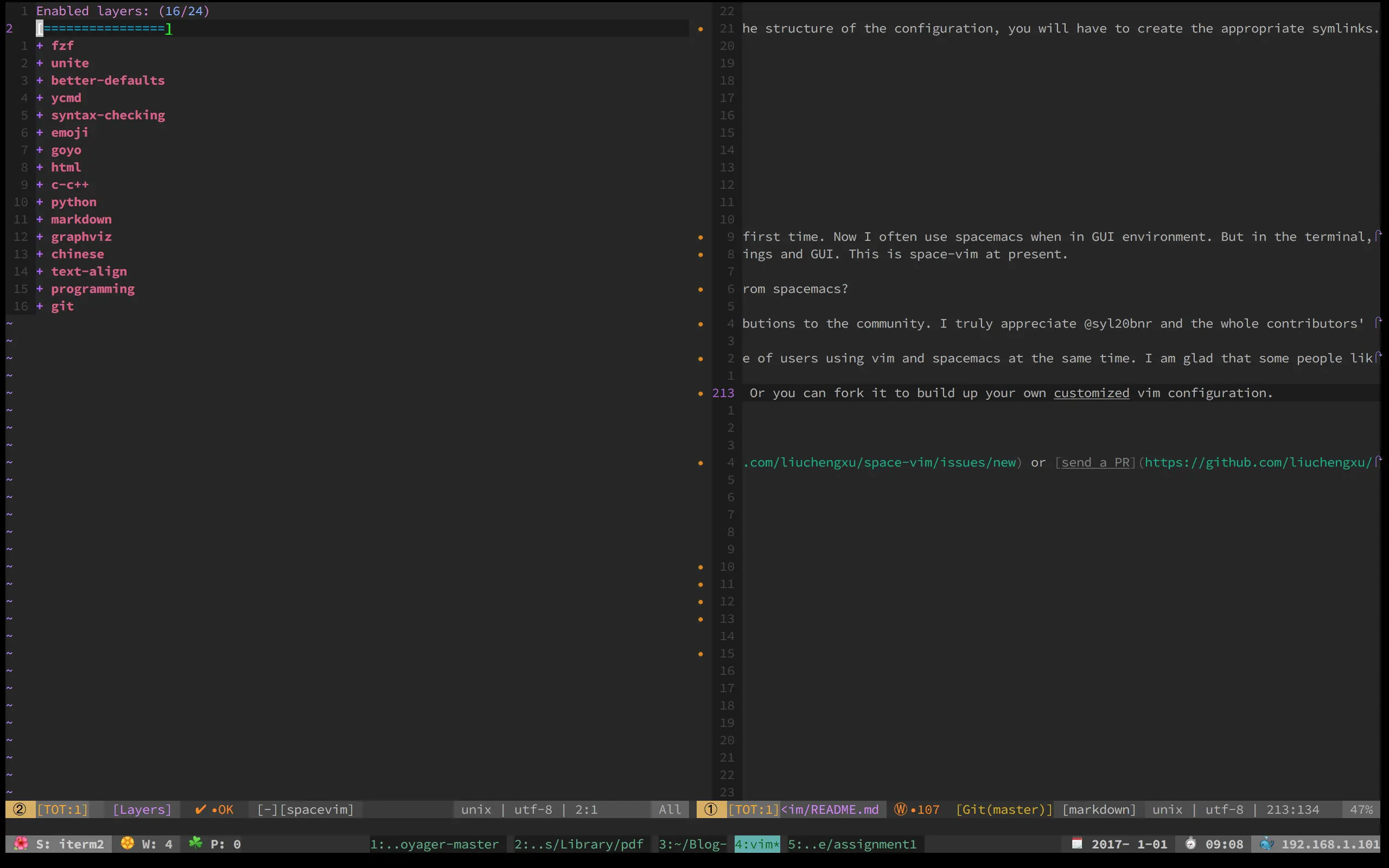
Task: Switch to tmux window 2 Library/pdf
Action: 578,844
